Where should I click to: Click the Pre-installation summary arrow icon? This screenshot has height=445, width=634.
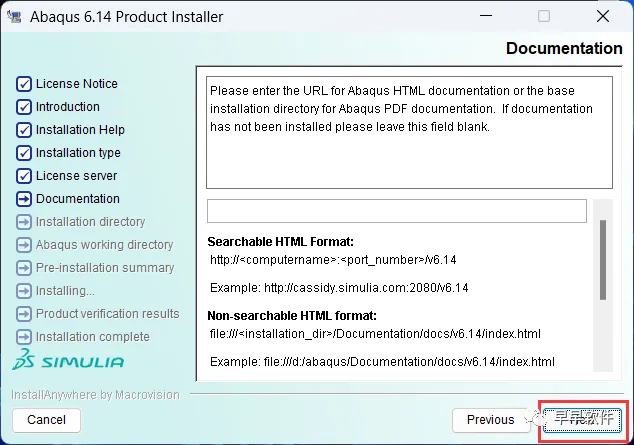point(24,268)
